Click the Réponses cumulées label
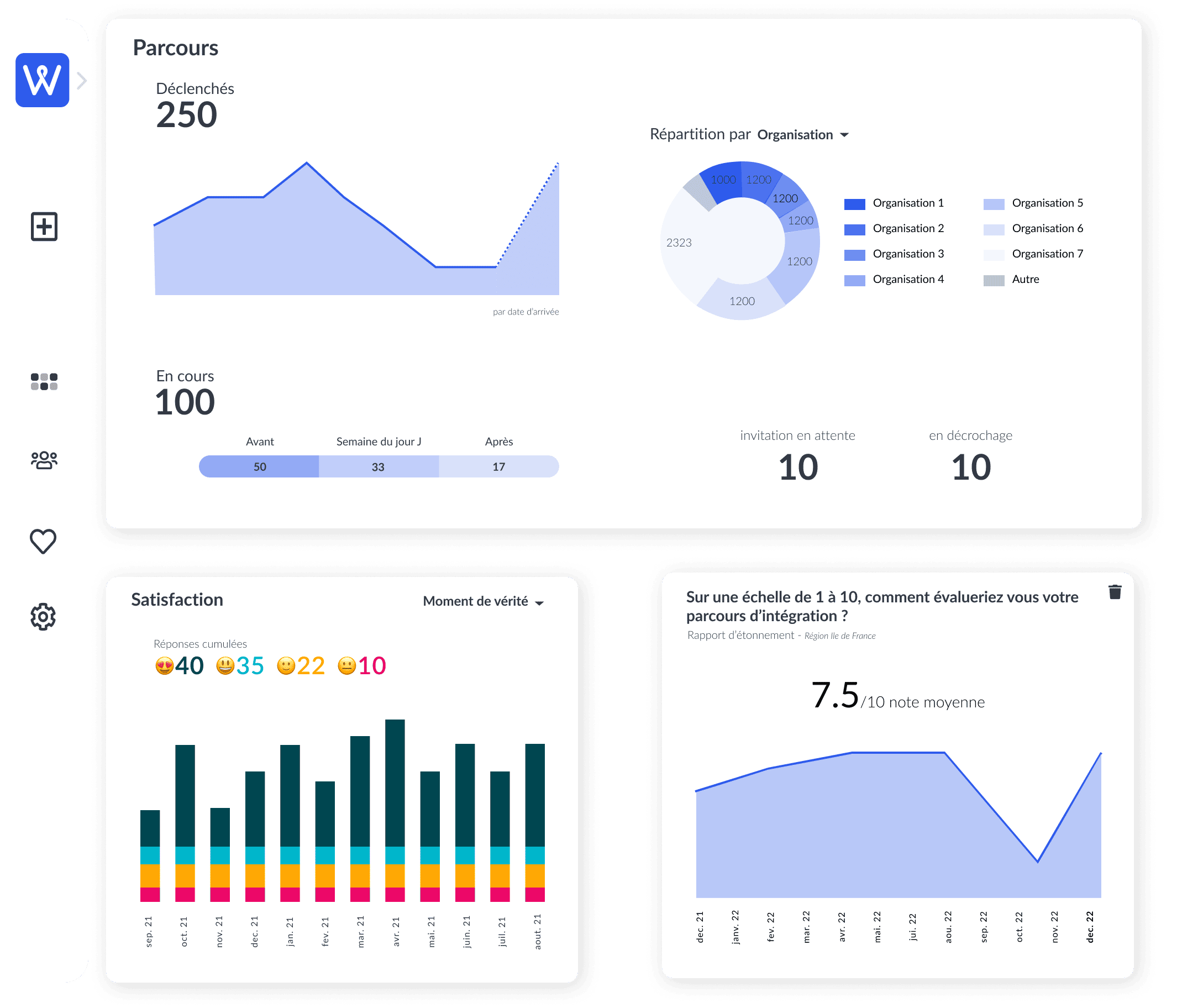 click(x=201, y=644)
